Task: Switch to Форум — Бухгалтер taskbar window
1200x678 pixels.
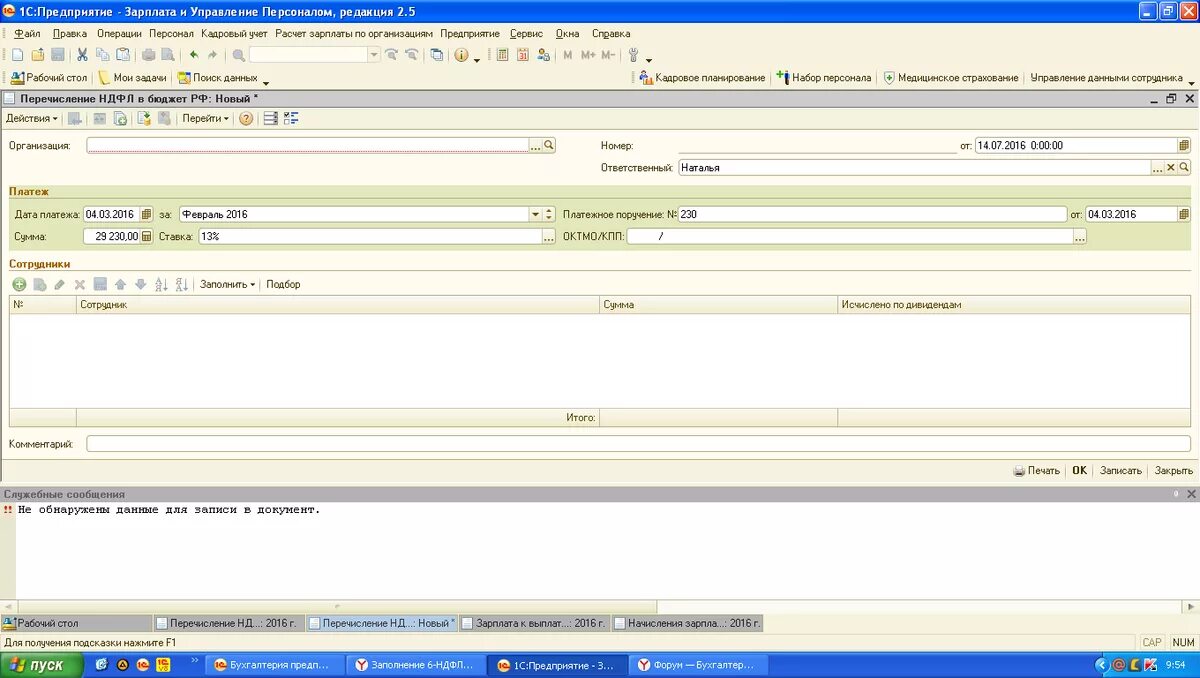Action: pos(700,665)
